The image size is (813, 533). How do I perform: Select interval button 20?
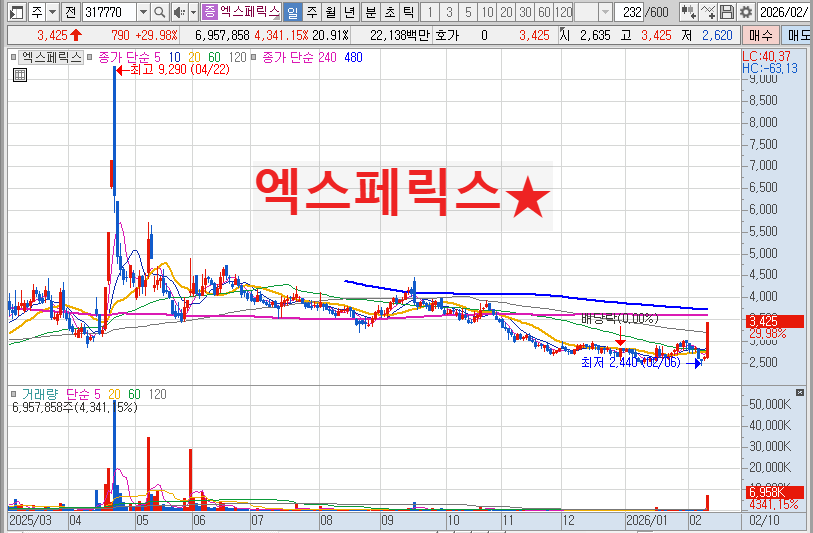506,12
